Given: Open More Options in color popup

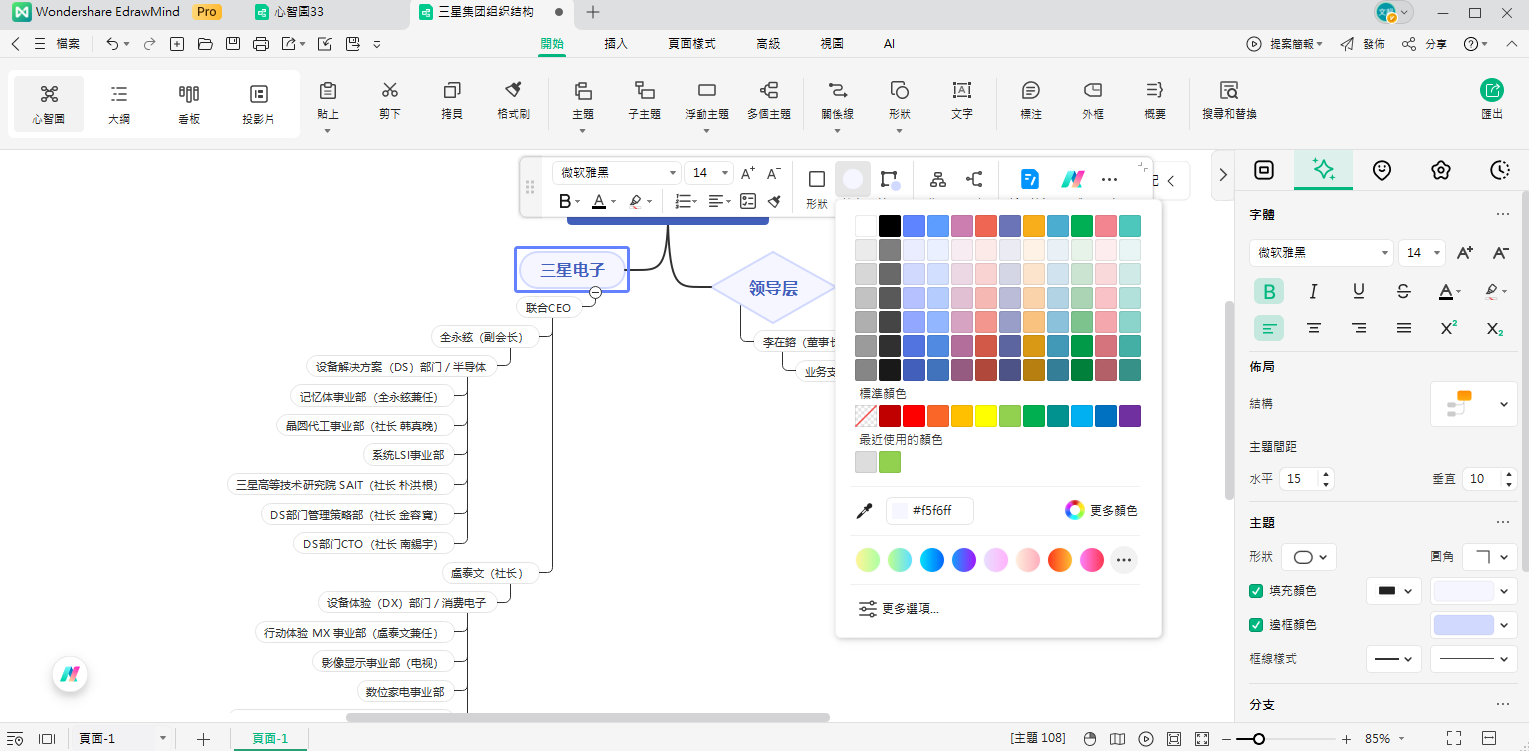Looking at the screenshot, I should tap(899, 609).
